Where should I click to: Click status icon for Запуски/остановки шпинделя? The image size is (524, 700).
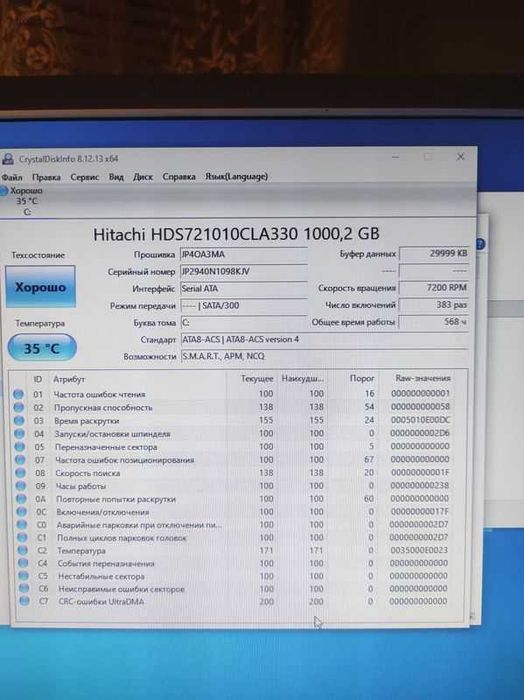tap(20, 433)
